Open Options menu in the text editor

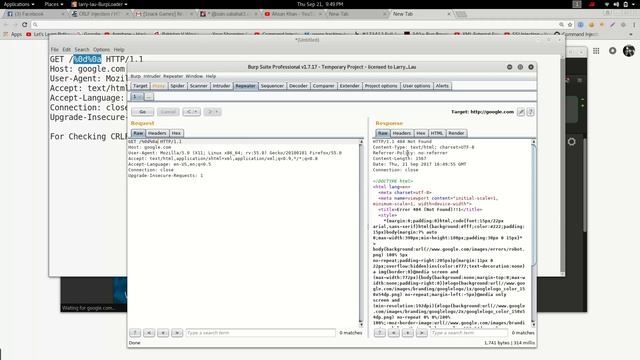[x=101, y=49]
